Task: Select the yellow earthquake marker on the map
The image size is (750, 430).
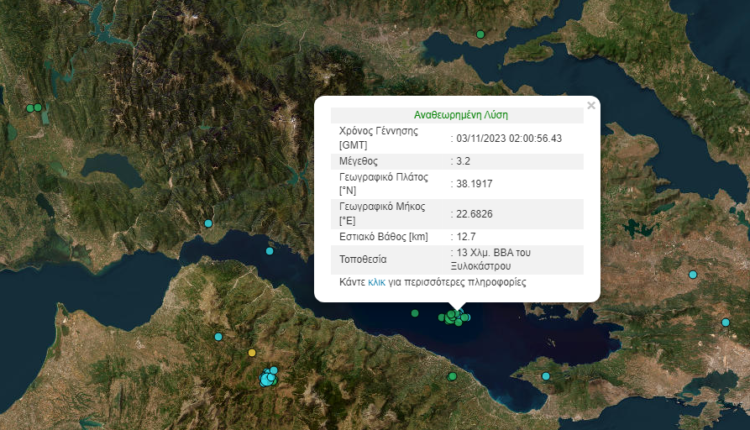Action: (x=252, y=352)
